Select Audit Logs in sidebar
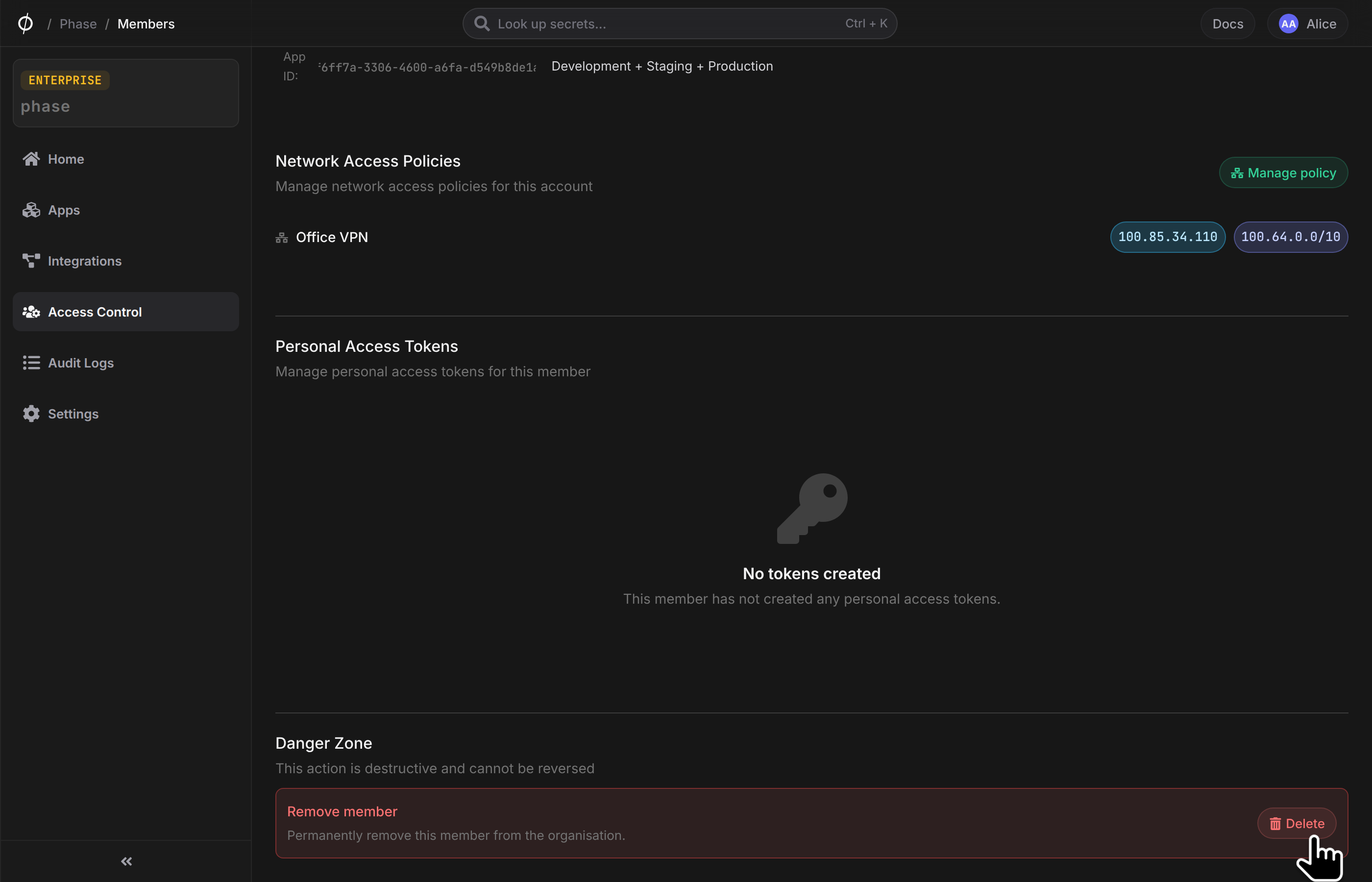Screen dimensions: 1372x882 tap(125, 363)
